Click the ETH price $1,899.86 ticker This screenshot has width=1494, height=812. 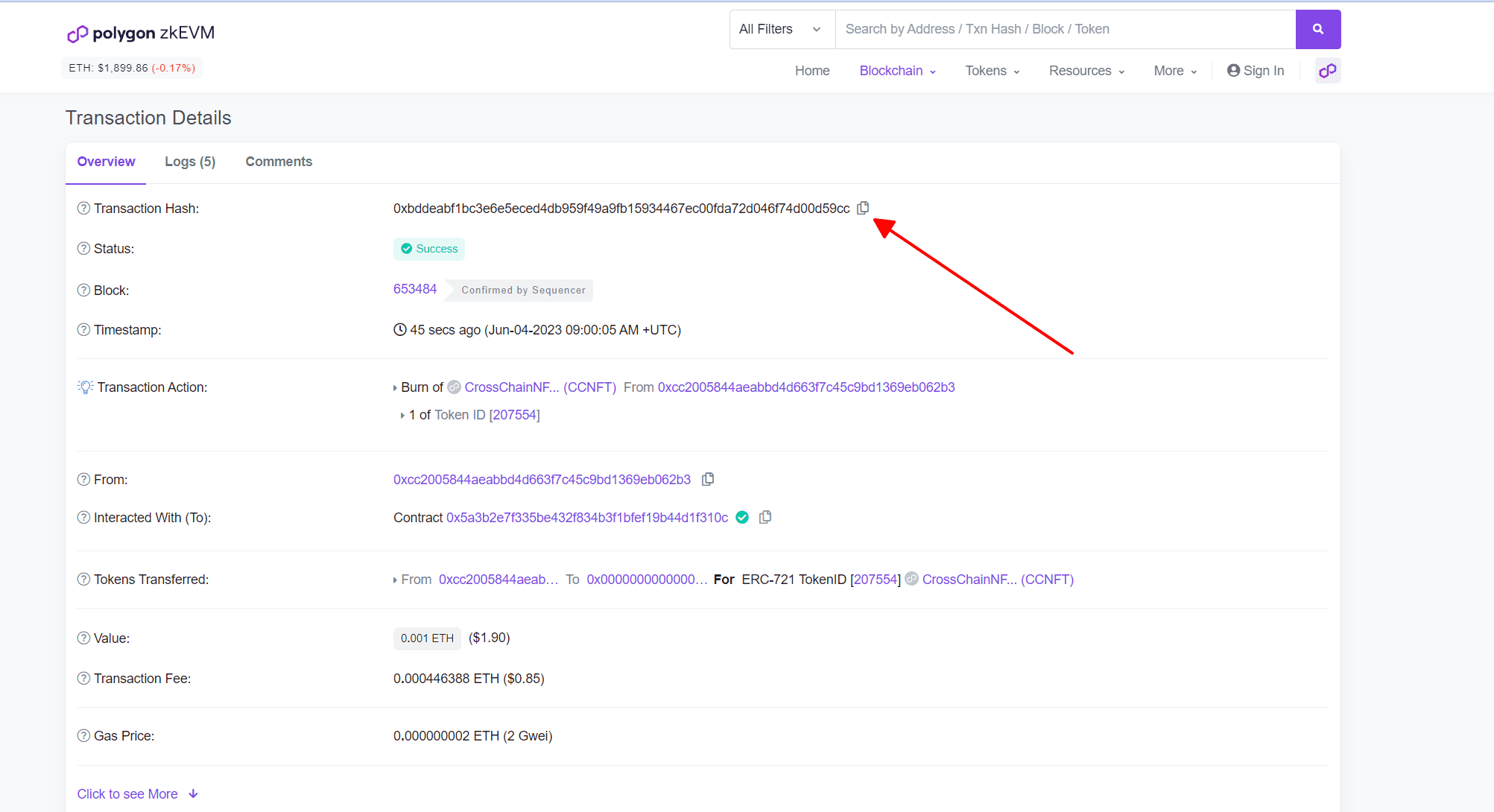132,68
